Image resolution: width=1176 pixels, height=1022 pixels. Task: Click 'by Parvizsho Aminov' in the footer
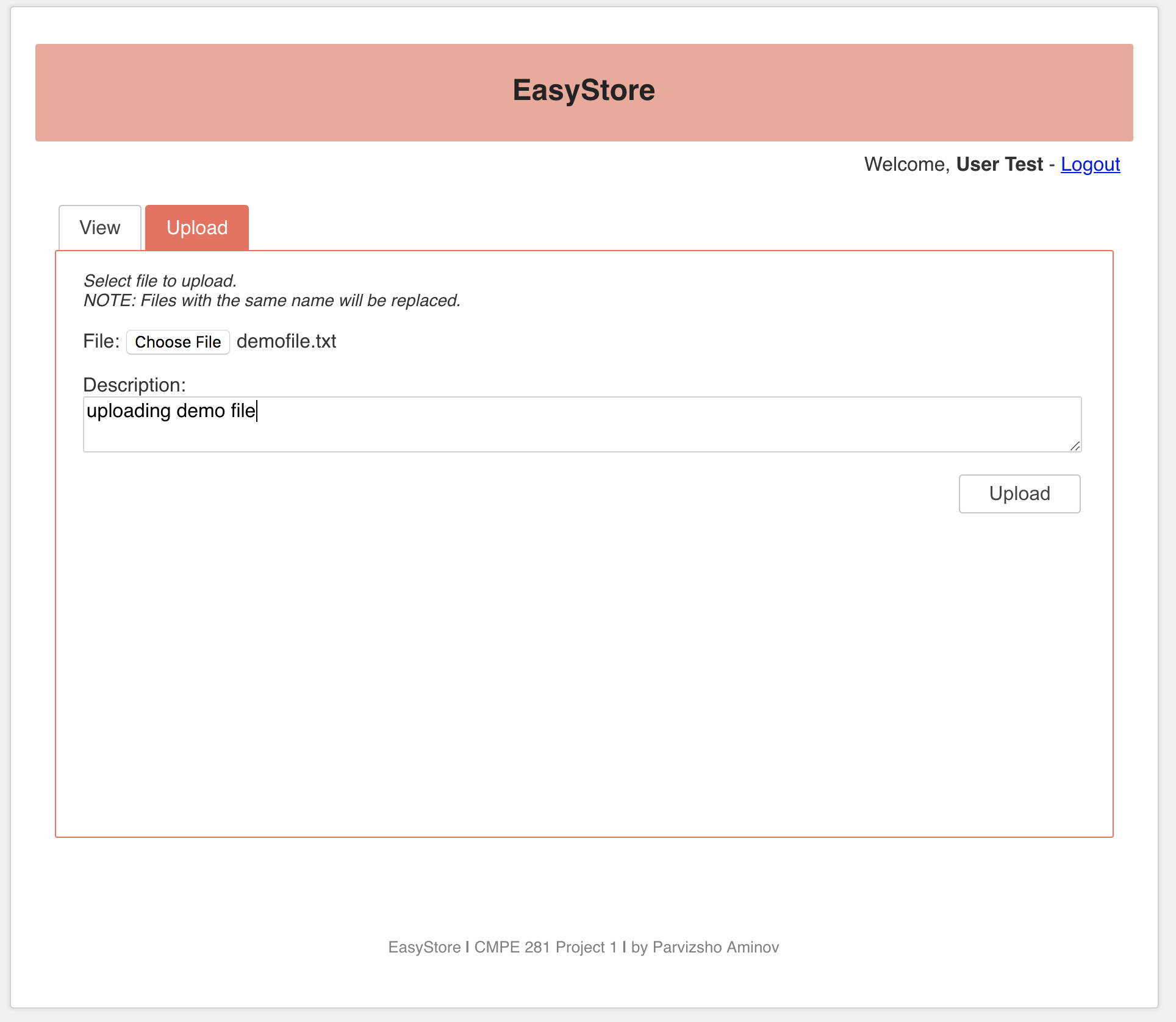705,947
